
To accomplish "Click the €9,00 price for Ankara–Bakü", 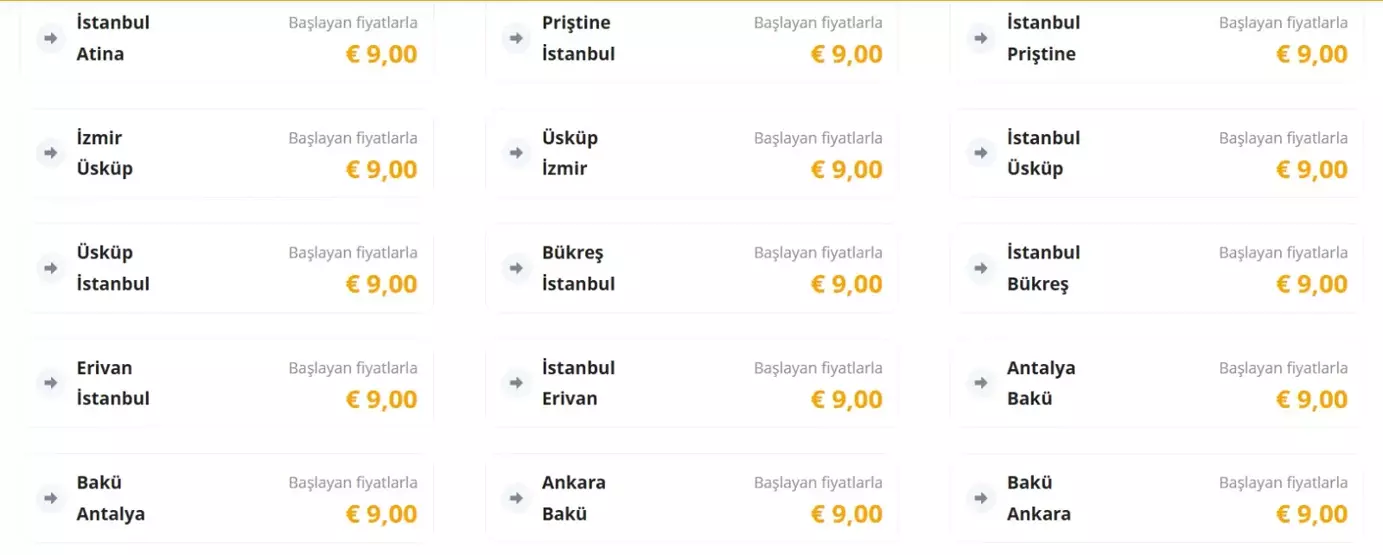I will [x=846, y=514].
